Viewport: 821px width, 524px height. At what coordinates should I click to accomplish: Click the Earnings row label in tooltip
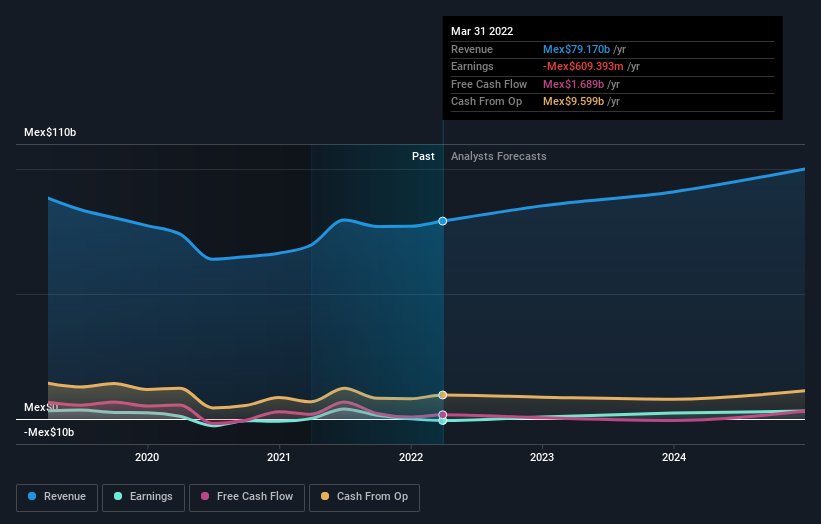tap(472, 66)
